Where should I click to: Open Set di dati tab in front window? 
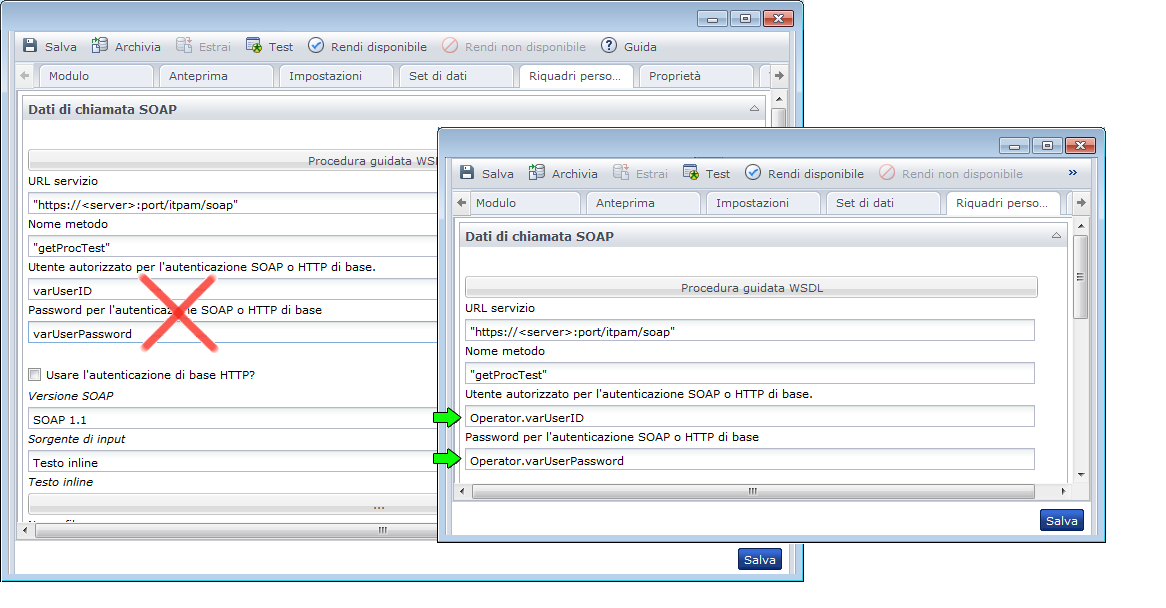click(883, 203)
